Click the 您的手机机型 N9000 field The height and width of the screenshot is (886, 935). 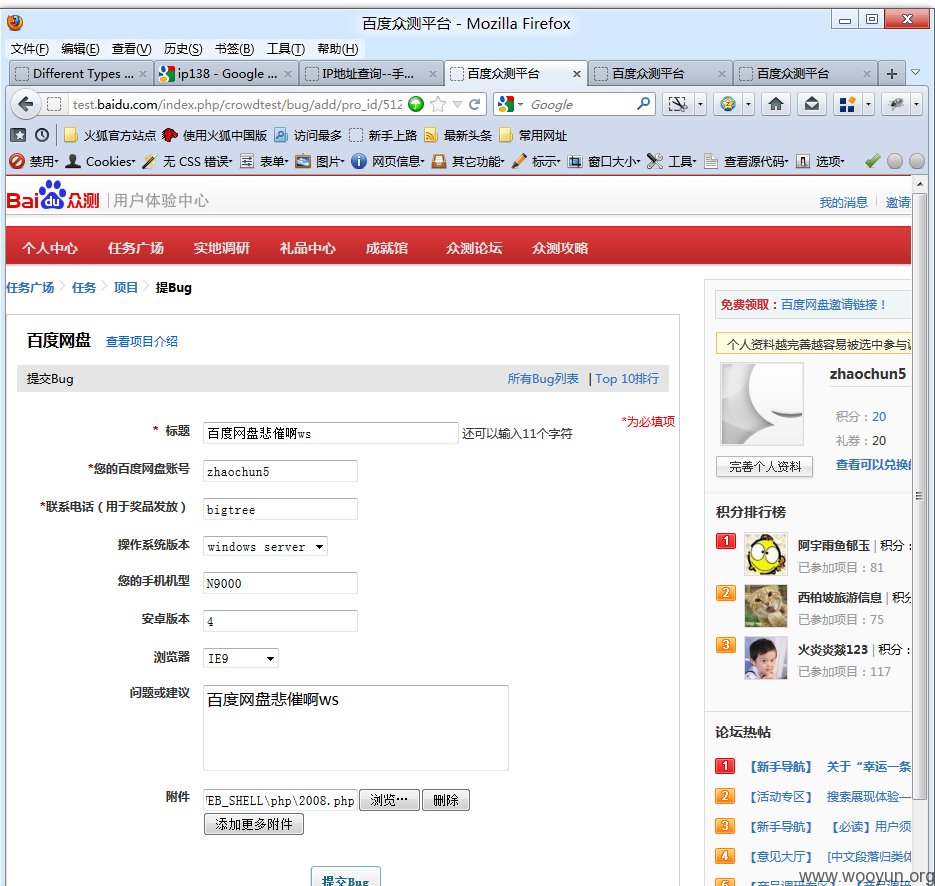[280, 583]
